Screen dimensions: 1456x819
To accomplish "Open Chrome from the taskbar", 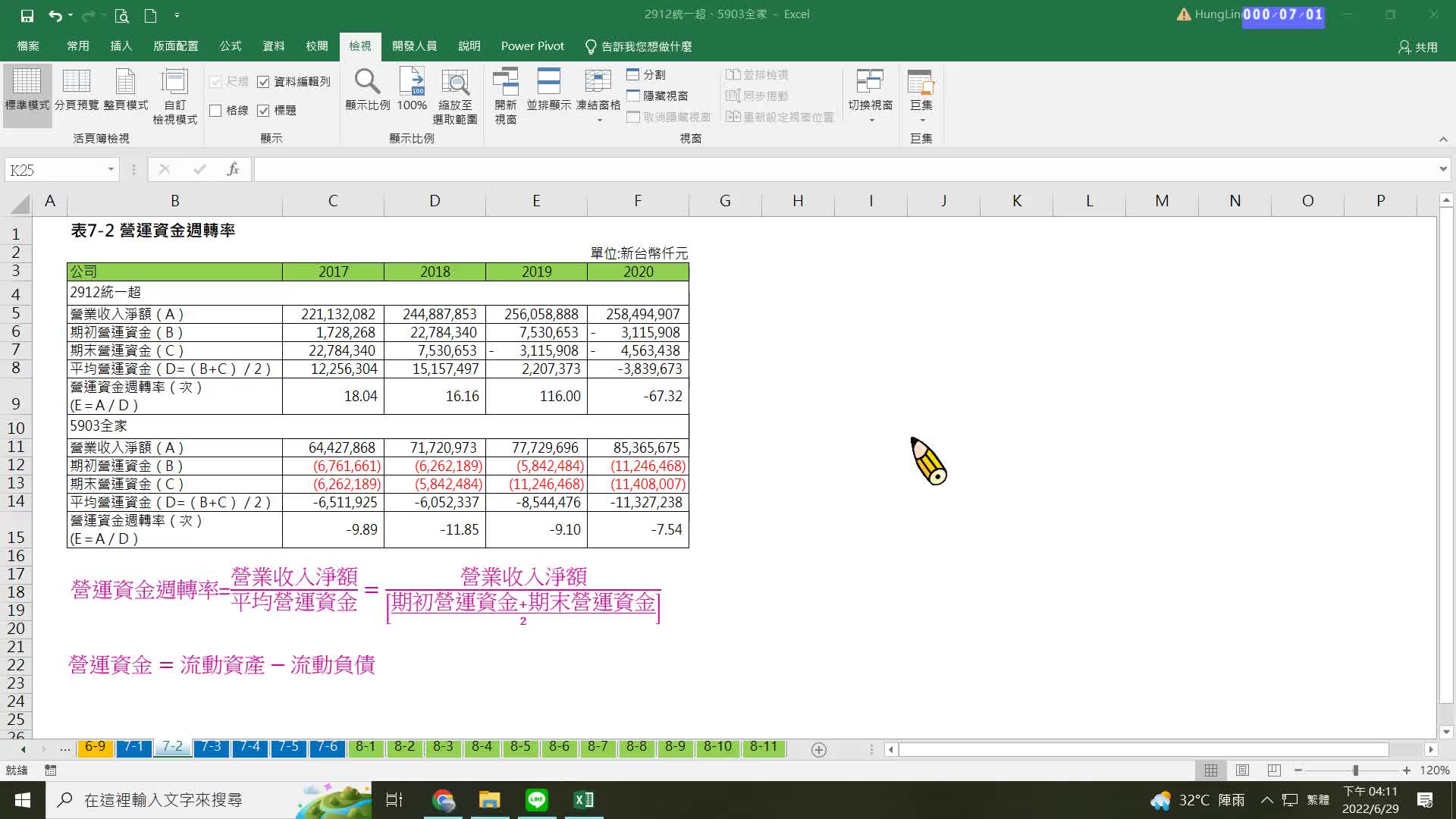I will click(444, 799).
